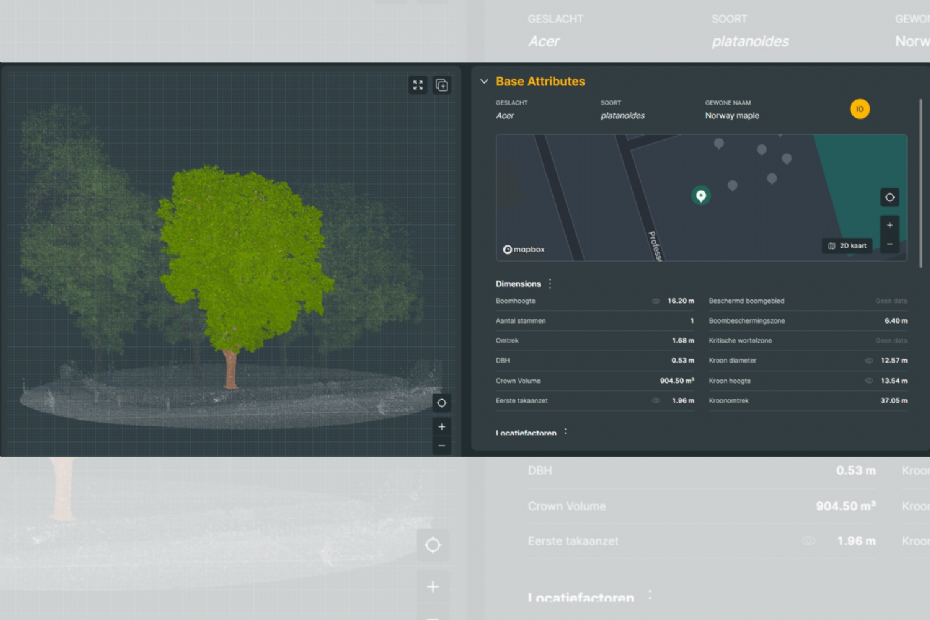930x620 pixels.
Task: Zoom in on the 3D tree view
Action: click(x=442, y=426)
